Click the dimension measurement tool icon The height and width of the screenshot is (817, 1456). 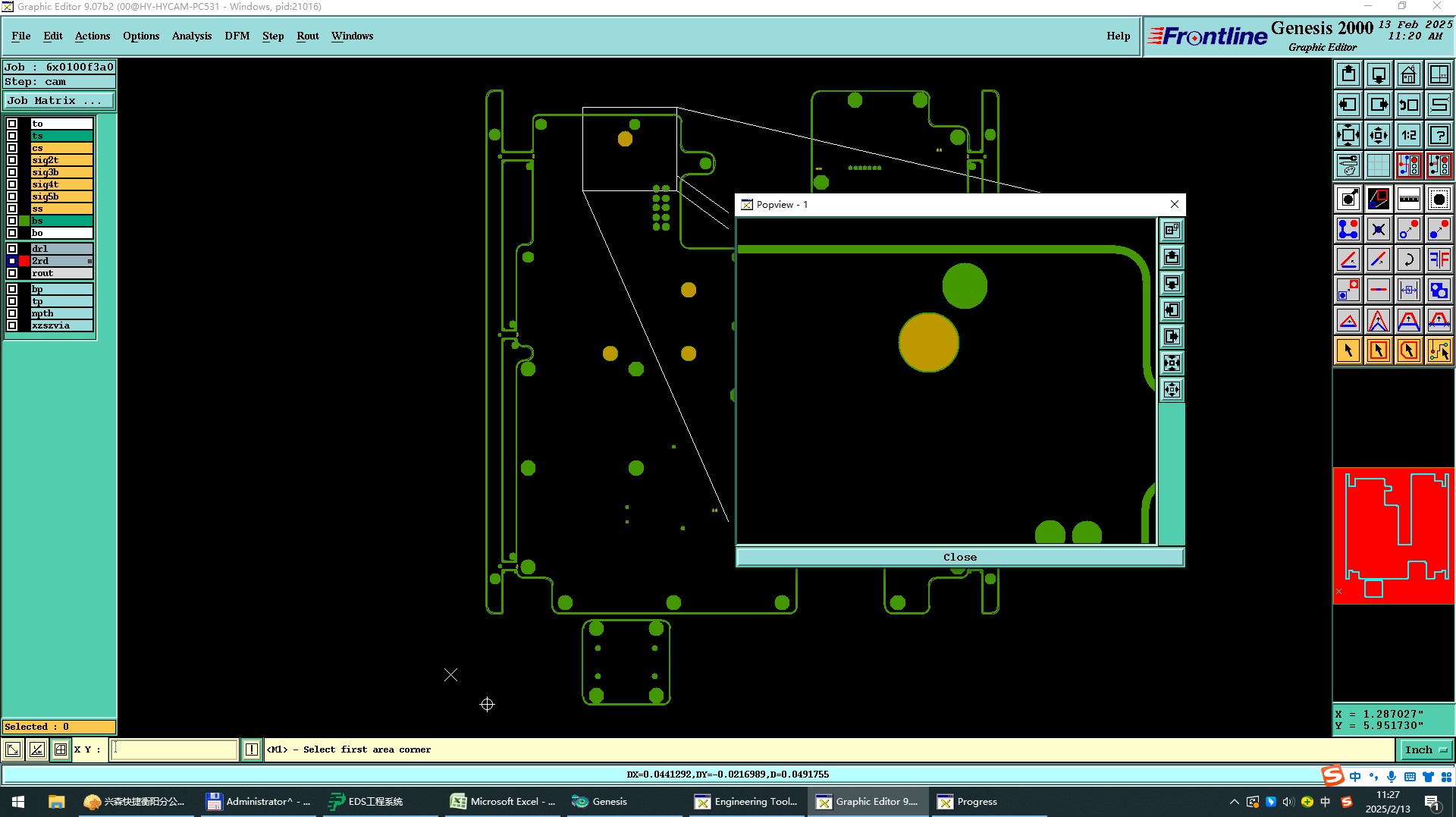pos(1409,290)
